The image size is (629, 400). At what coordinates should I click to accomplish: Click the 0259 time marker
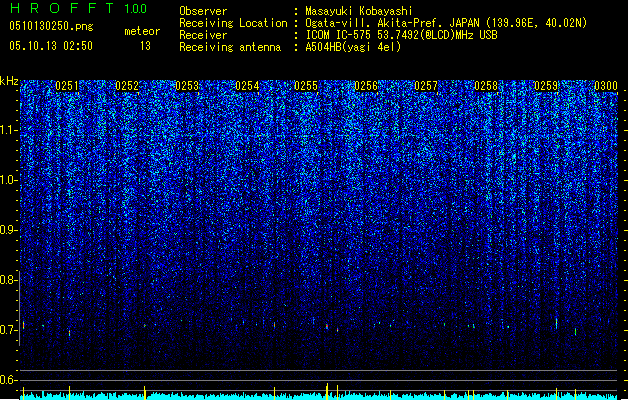pyautogui.click(x=546, y=86)
